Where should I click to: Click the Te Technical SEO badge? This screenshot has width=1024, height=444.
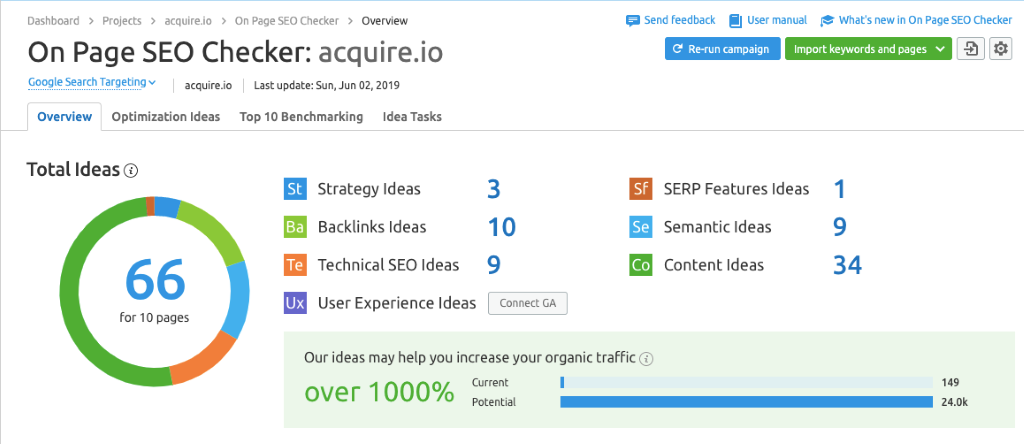295,265
